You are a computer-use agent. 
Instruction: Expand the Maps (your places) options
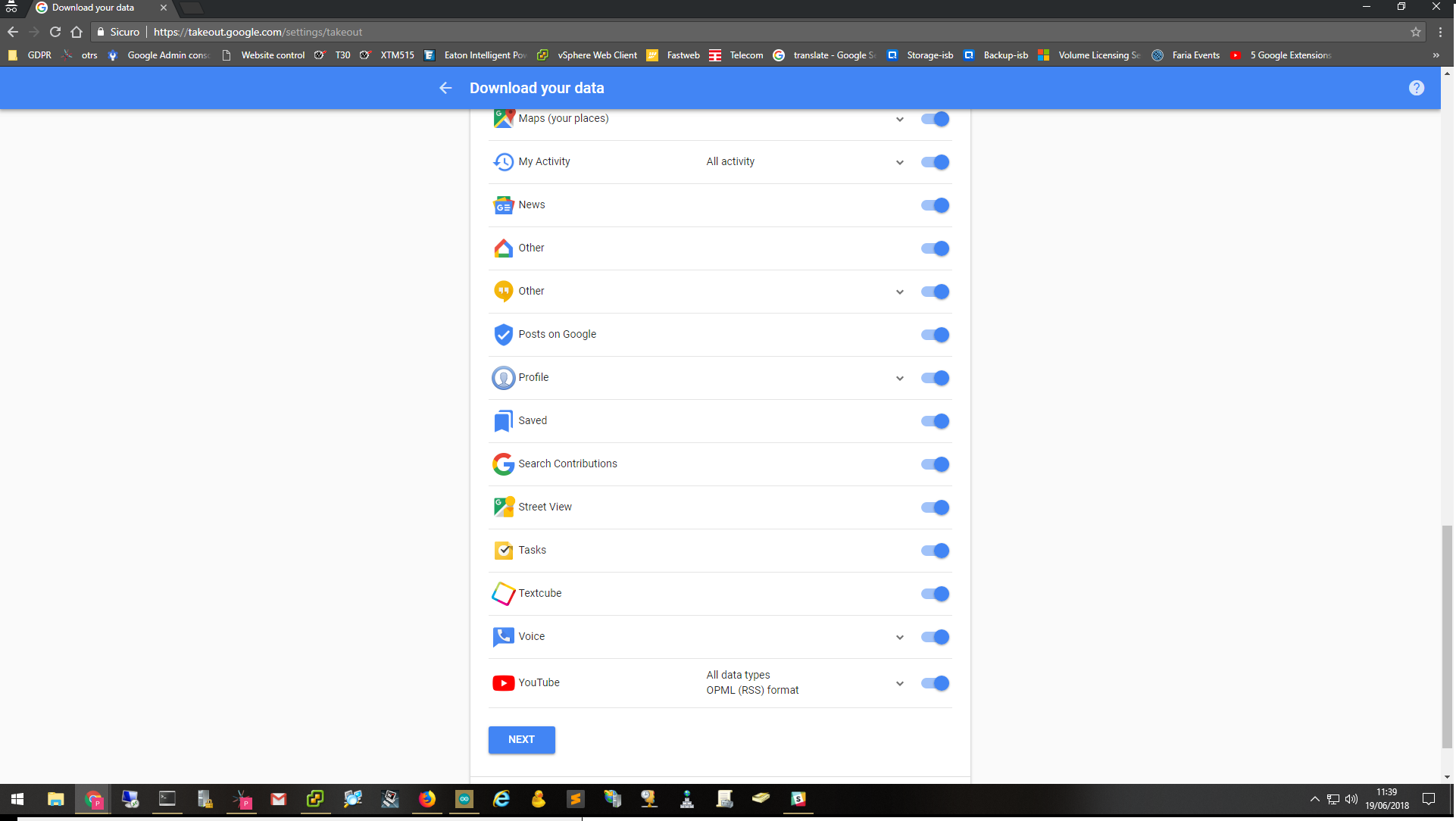tap(899, 119)
